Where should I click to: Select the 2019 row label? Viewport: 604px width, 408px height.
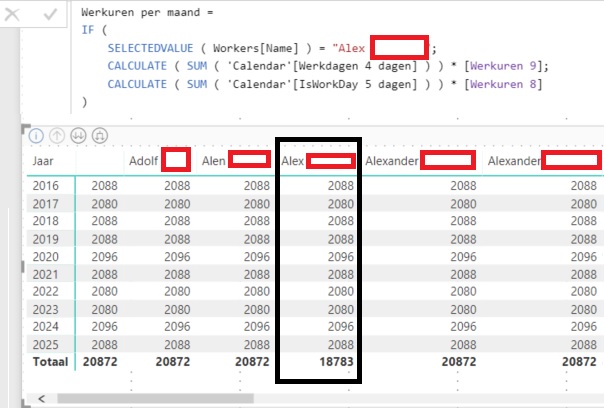click(x=45, y=239)
